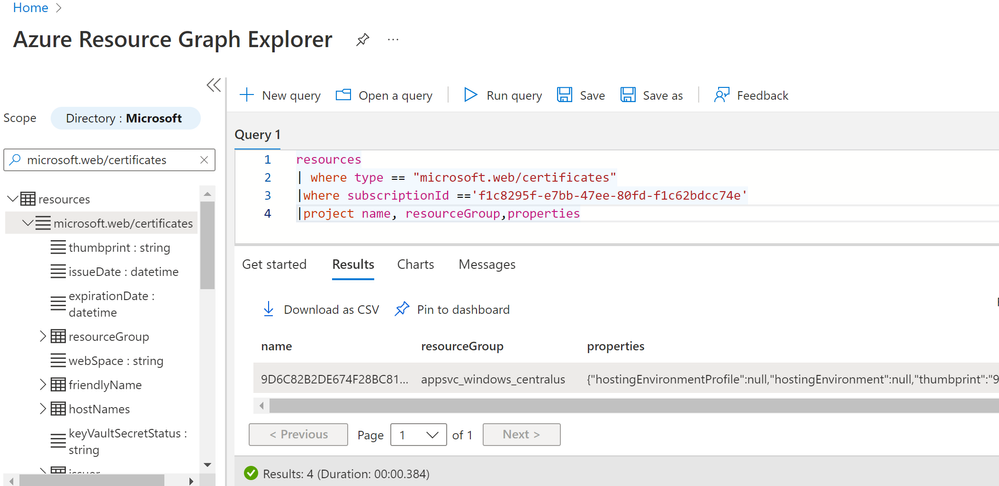Viewport: 999px width, 486px height.
Task: Select the Query 1 tab
Action: [257, 134]
